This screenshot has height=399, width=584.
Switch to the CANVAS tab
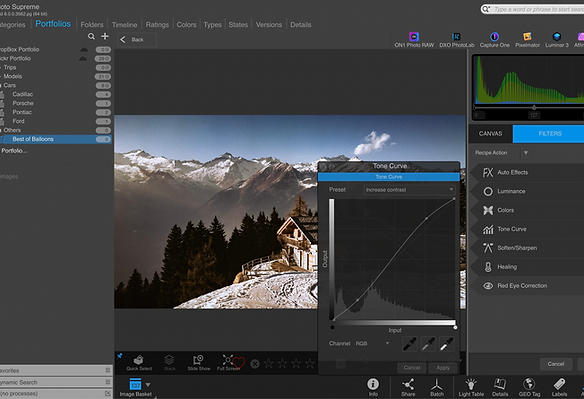[491, 134]
